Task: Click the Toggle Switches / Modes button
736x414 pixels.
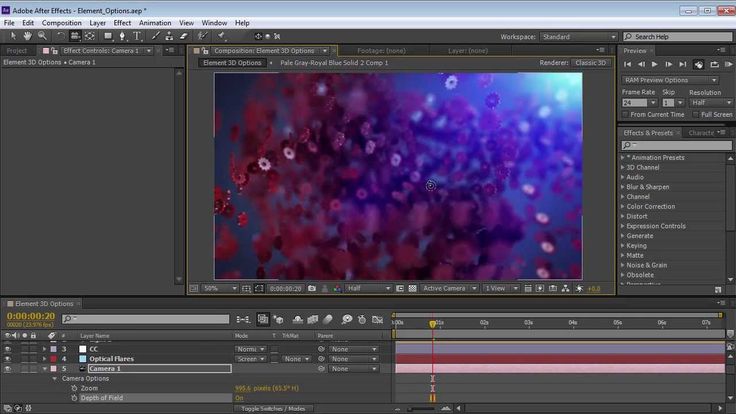Action: 273,409
